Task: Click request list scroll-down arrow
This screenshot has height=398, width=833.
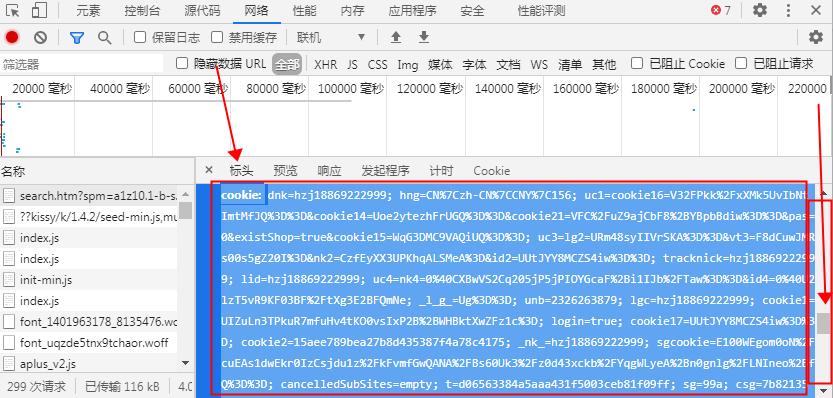Action: coord(185,363)
